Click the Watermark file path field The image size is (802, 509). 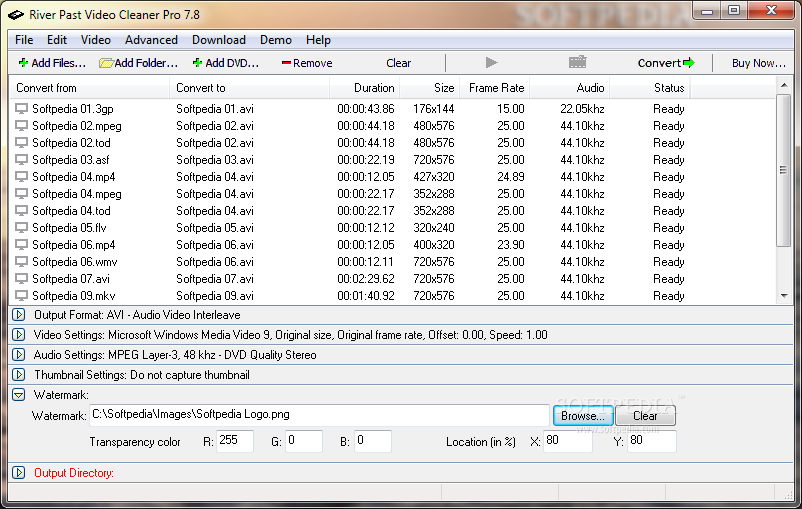tap(319, 415)
